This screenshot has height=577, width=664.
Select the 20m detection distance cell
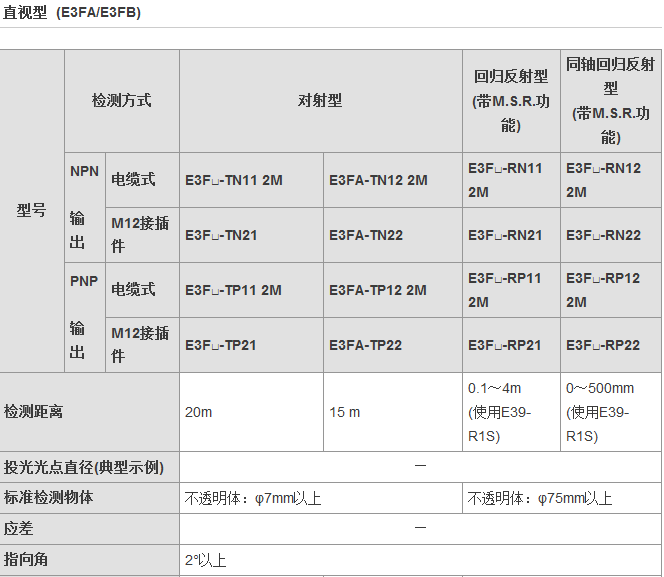199,412
